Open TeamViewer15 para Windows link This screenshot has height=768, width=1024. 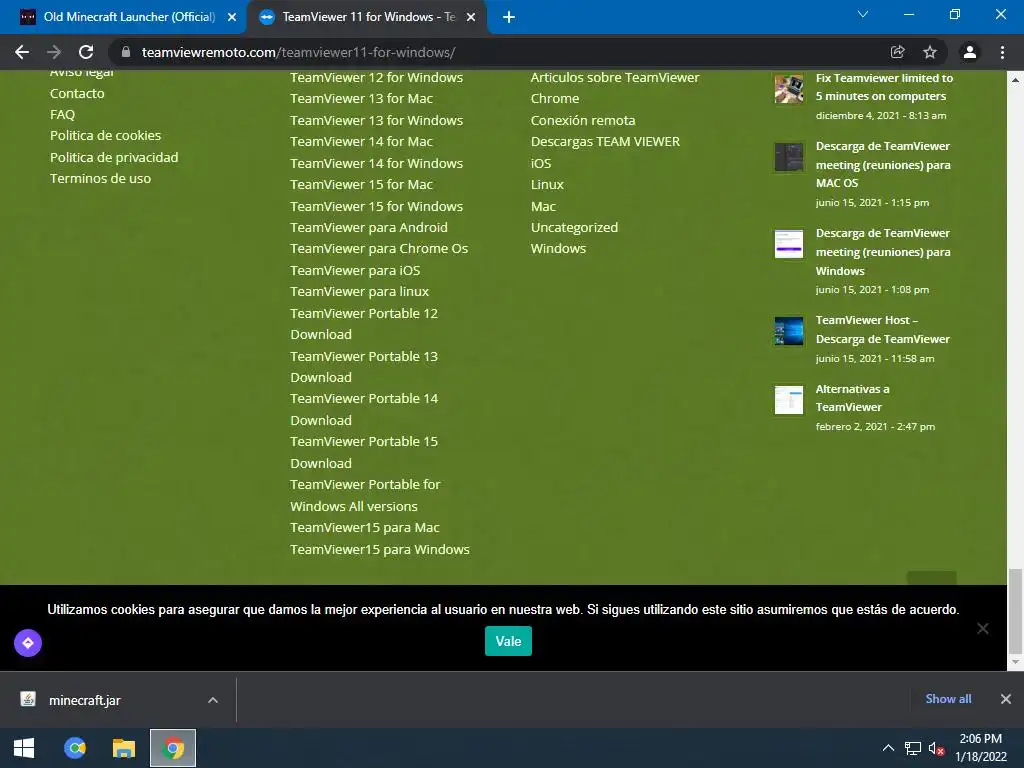click(380, 549)
